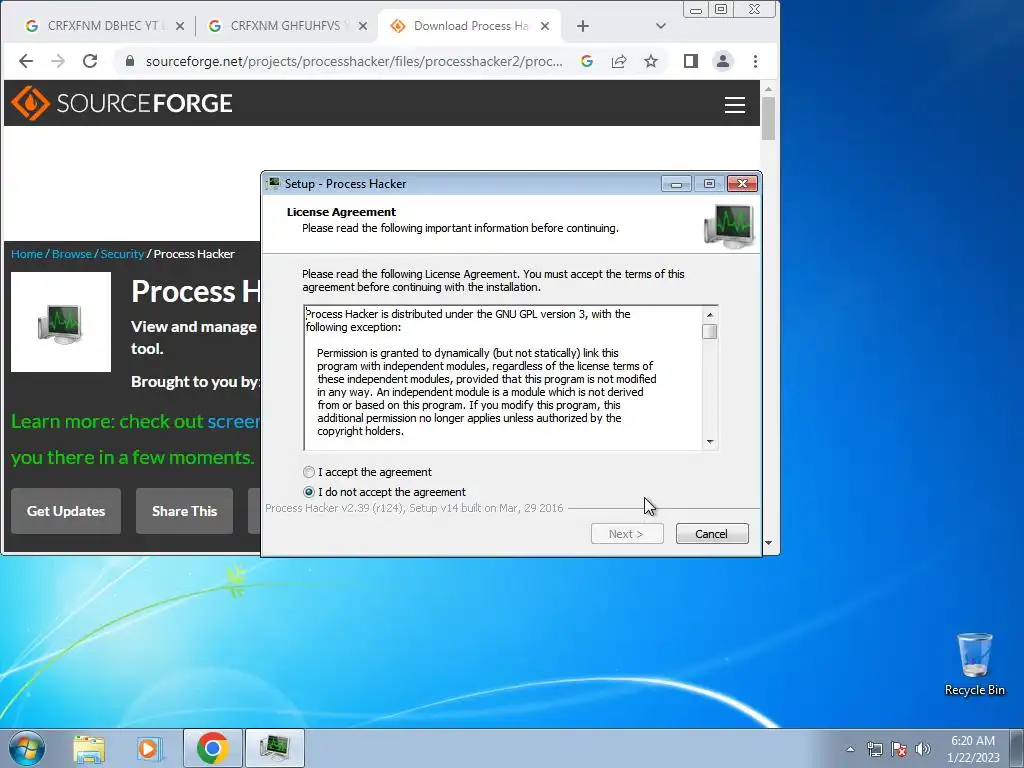Switch to second tab 'CRFXNM GHFUHFVS'
Screen dimensions: 1024x768
(286, 25)
